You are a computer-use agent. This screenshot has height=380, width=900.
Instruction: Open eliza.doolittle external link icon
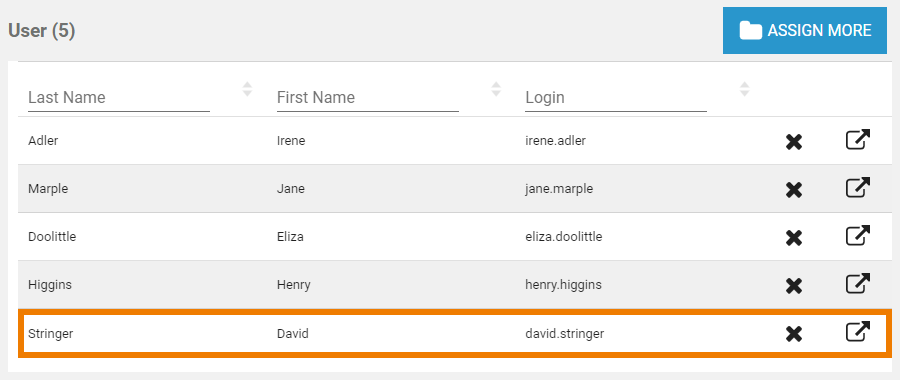point(858,235)
